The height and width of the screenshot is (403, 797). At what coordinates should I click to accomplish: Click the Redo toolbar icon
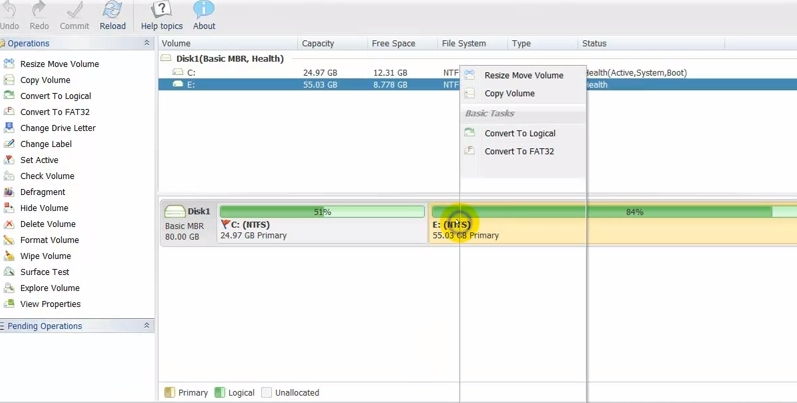coord(39,9)
